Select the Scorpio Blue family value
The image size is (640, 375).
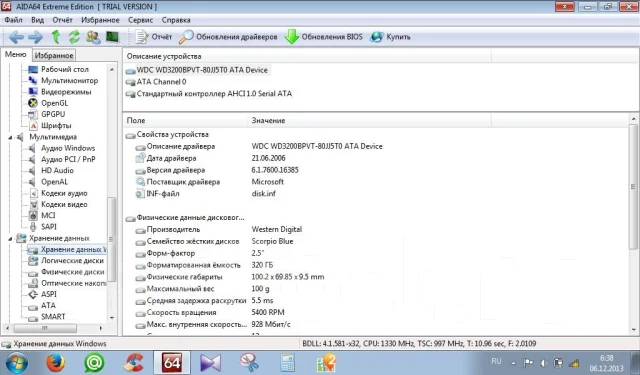(272, 241)
